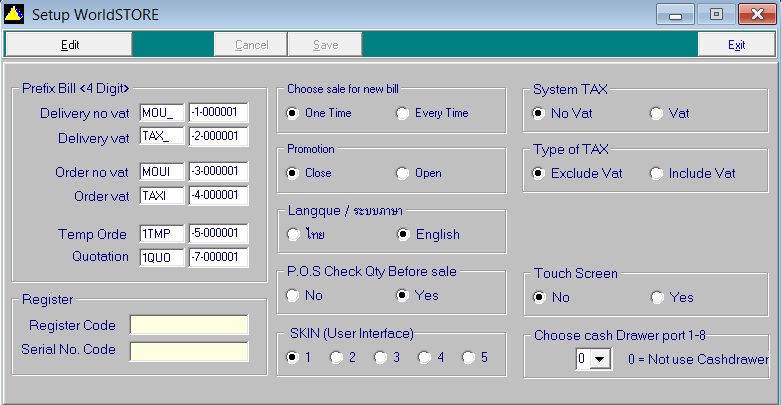Click the Cancel button
The height and width of the screenshot is (405, 781).
pyautogui.click(x=251, y=45)
